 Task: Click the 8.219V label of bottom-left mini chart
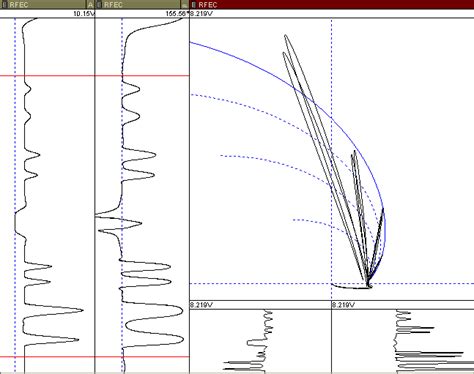click(201, 305)
